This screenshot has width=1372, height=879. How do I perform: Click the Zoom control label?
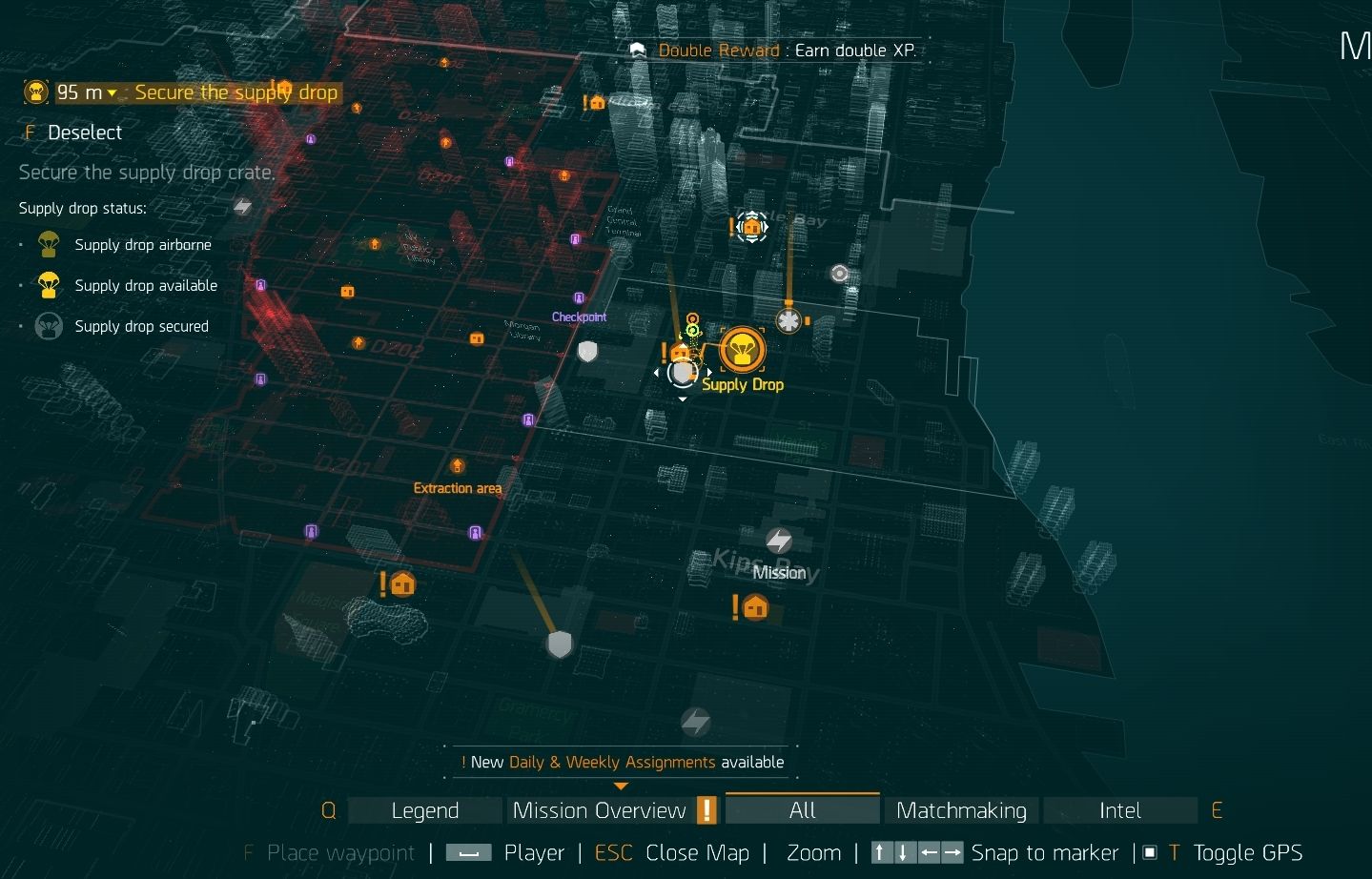click(x=813, y=852)
